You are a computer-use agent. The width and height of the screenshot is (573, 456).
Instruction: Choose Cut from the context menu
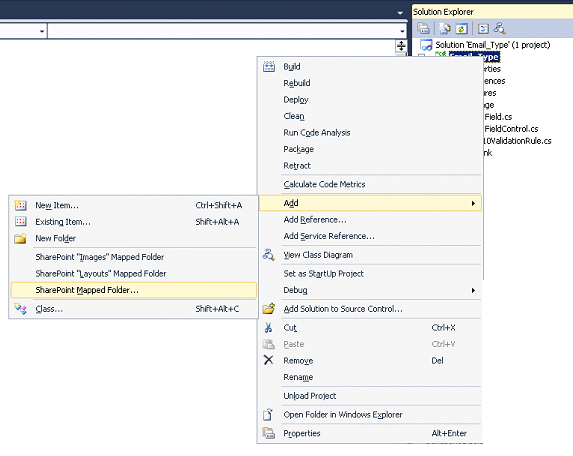pos(370,327)
